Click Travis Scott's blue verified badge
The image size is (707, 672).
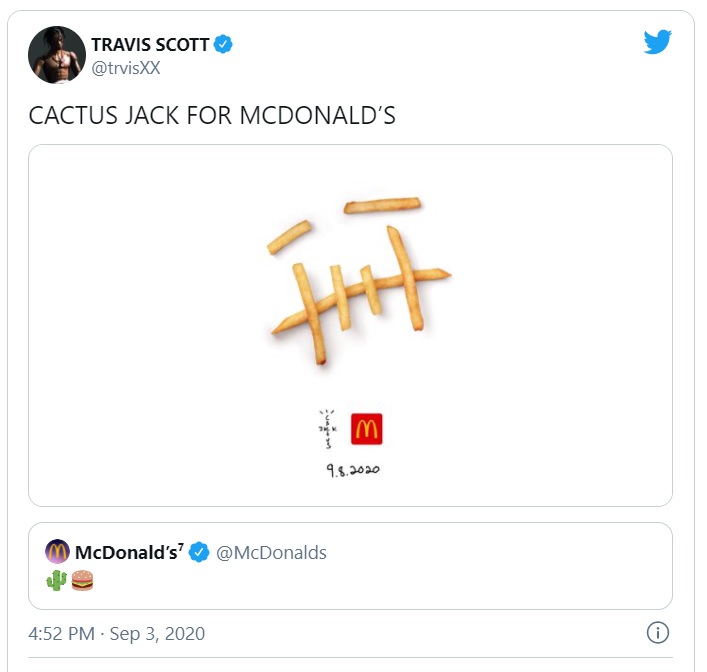(x=223, y=44)
